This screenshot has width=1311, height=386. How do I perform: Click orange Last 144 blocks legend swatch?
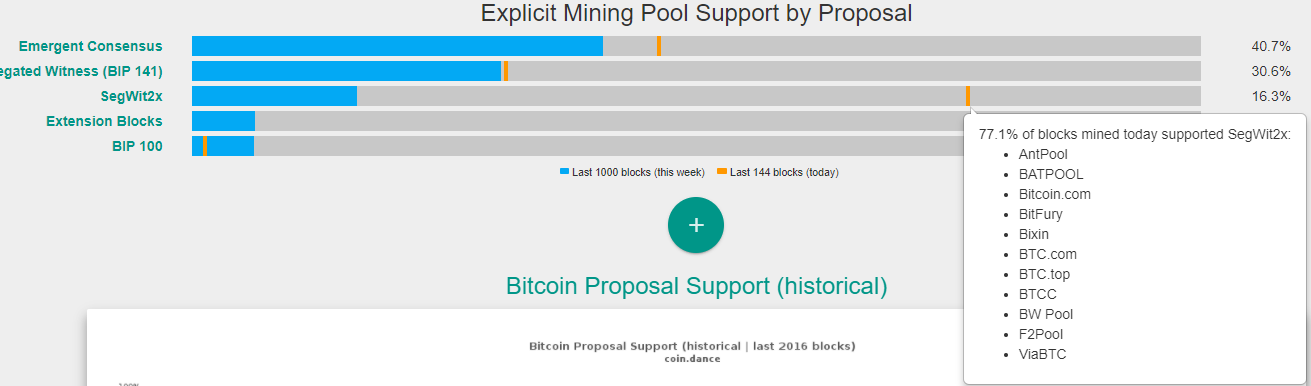click(x=722, y=172)
